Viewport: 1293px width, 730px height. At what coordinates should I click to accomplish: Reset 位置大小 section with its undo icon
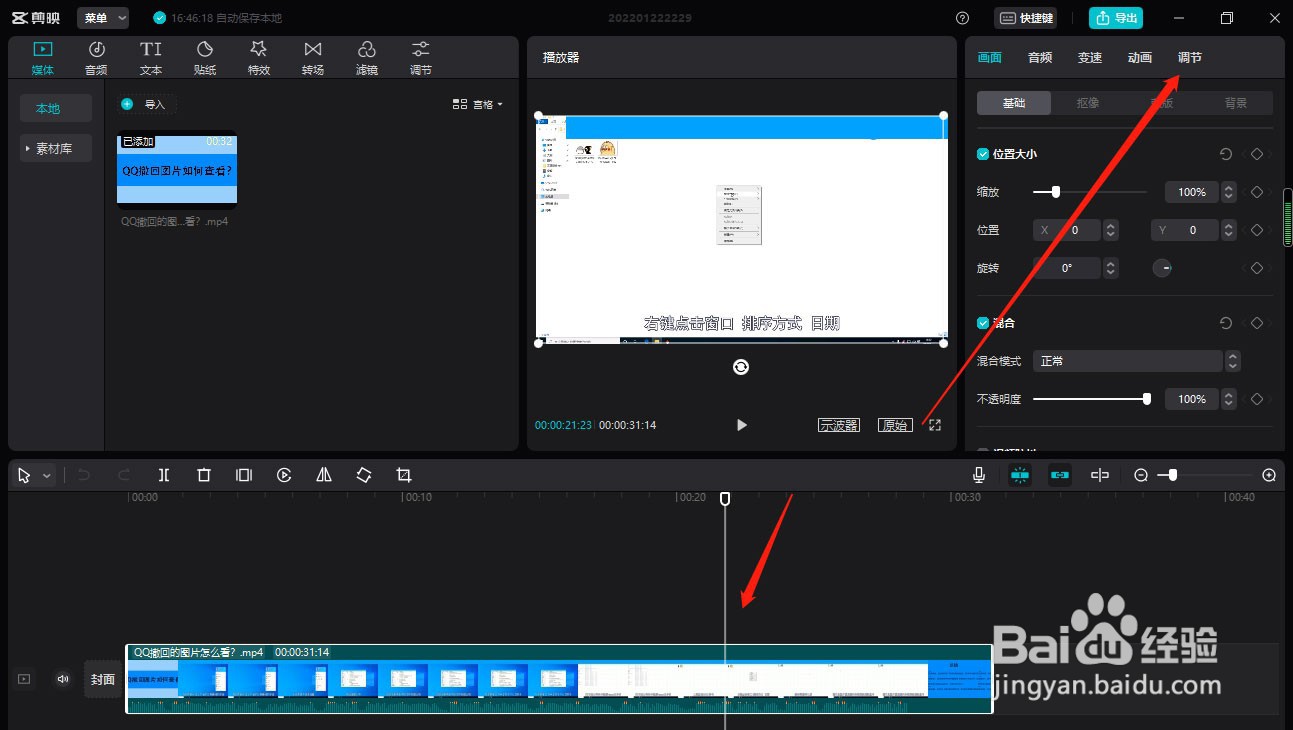point(1226,154)
